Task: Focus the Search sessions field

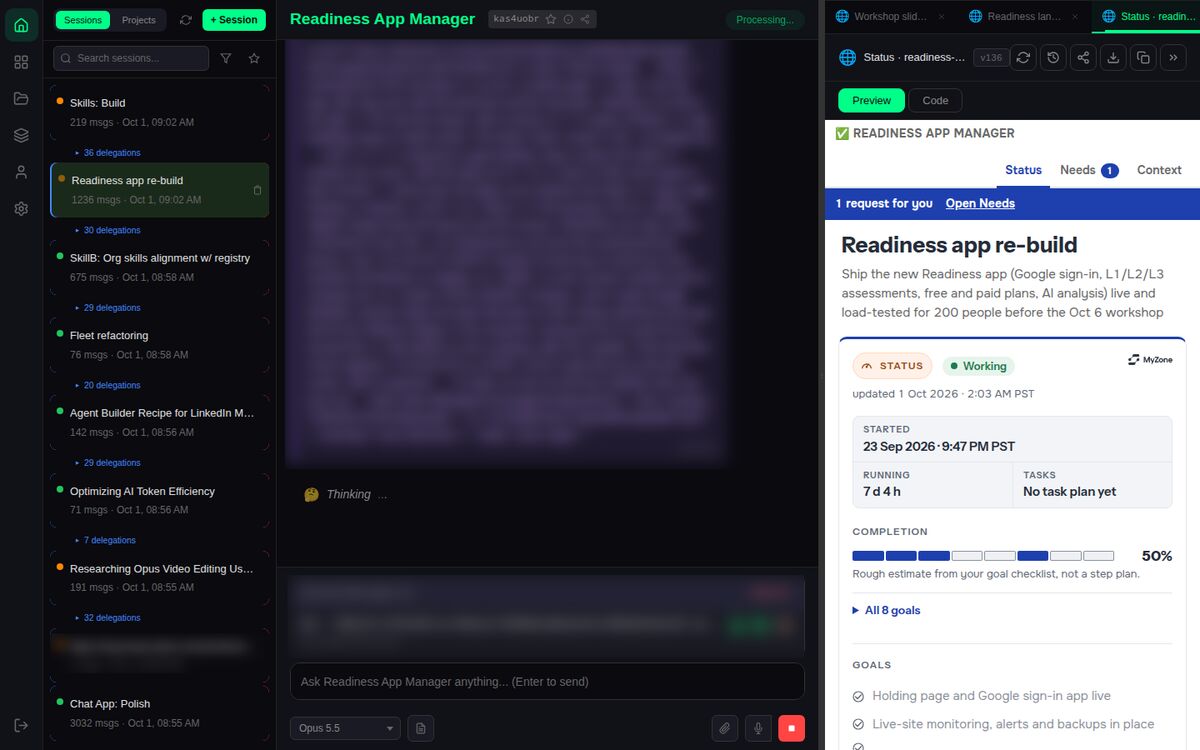Action: tap(131, 58)
